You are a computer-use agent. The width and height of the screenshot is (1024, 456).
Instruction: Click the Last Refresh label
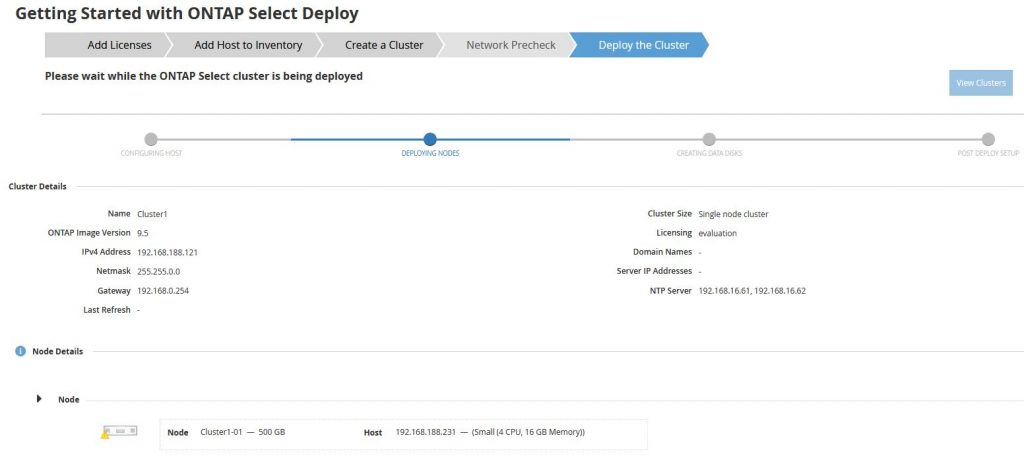coord(107,310)
